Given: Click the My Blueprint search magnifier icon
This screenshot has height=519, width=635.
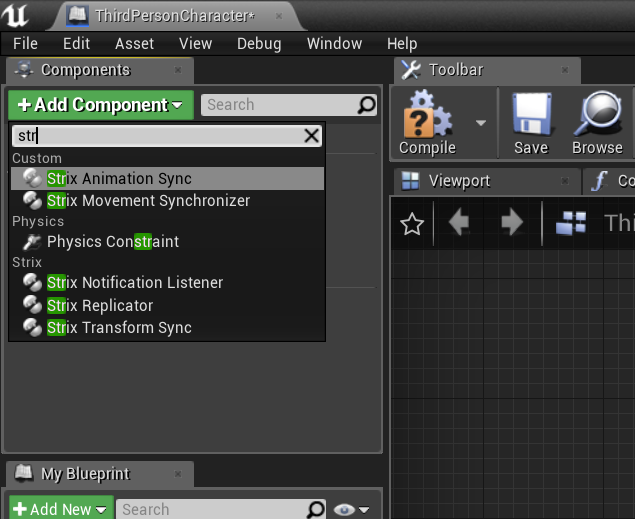Looking at the screenshot, I should click(316, 509).
